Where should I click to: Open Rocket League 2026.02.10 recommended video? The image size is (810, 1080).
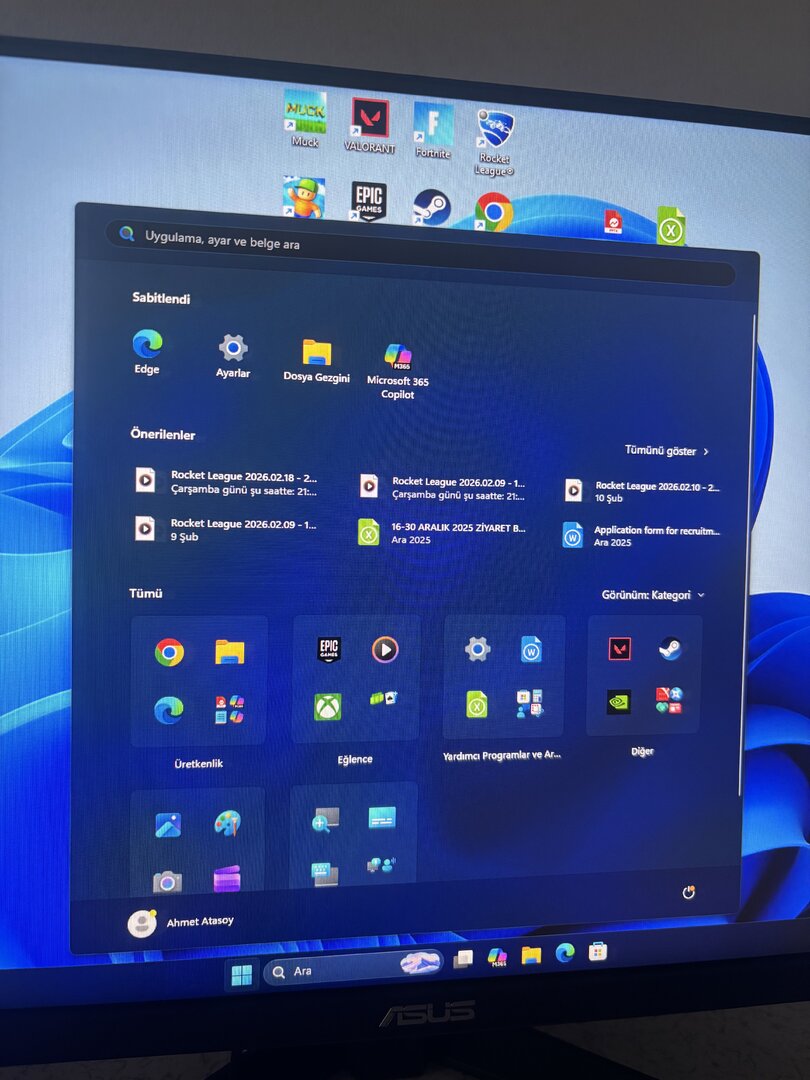[643, 490]
